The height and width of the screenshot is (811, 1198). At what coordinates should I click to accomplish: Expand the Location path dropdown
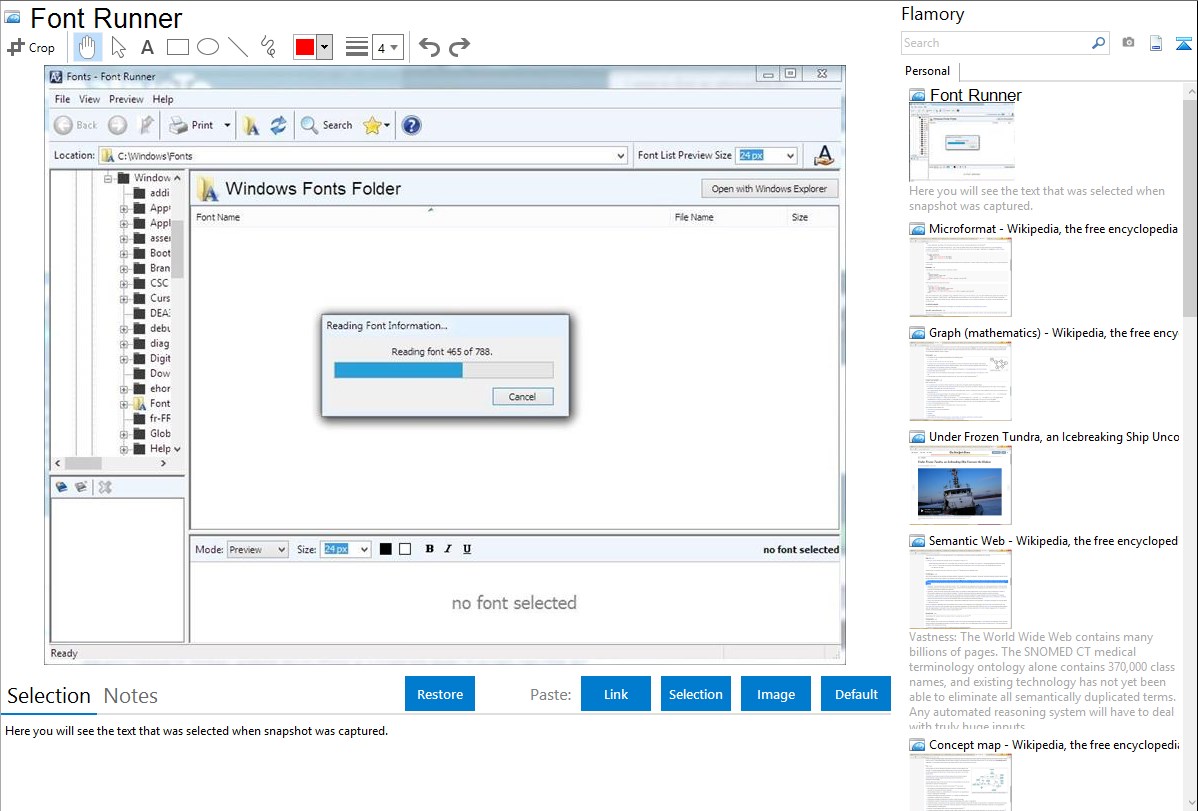tap(620, 156)
